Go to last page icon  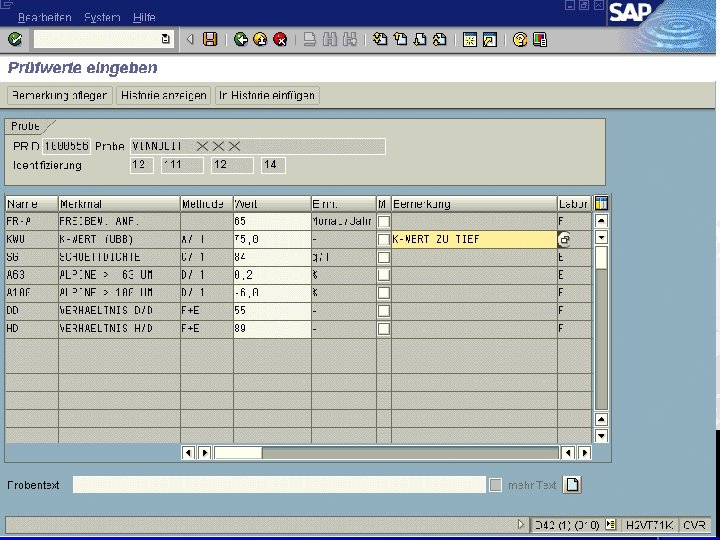439,39
